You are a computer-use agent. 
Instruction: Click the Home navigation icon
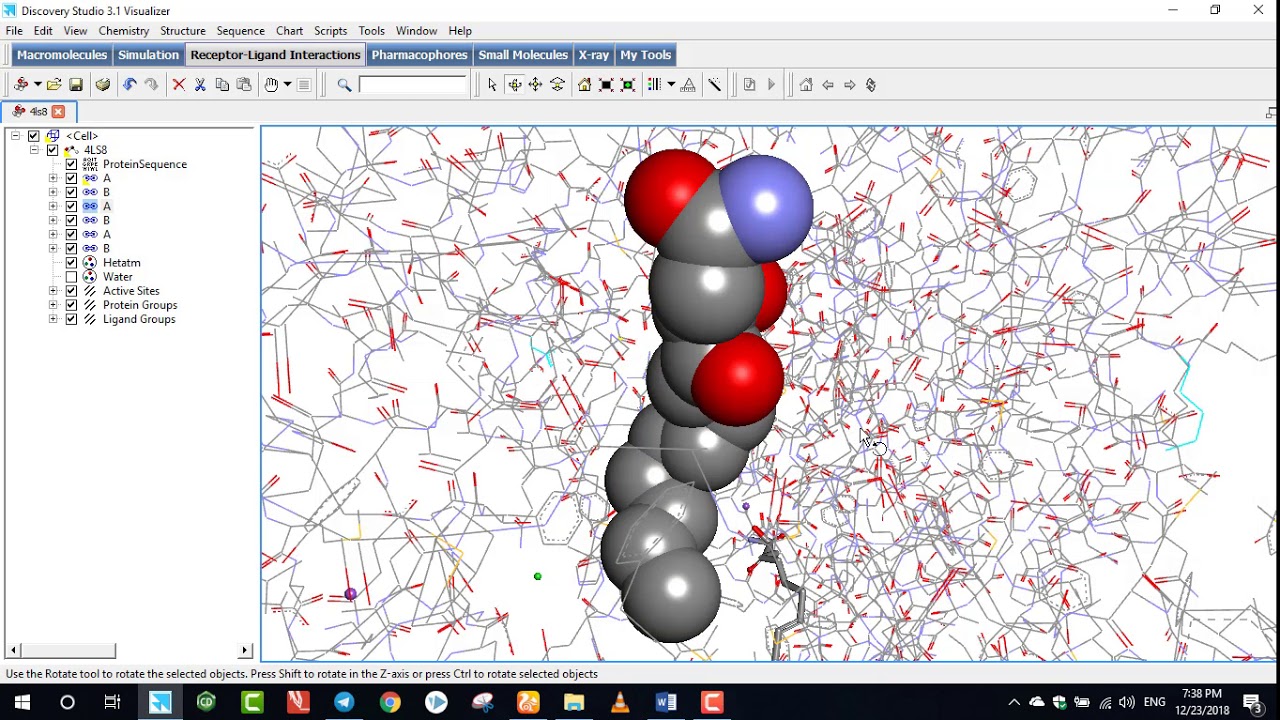click(x=806, y=85)
